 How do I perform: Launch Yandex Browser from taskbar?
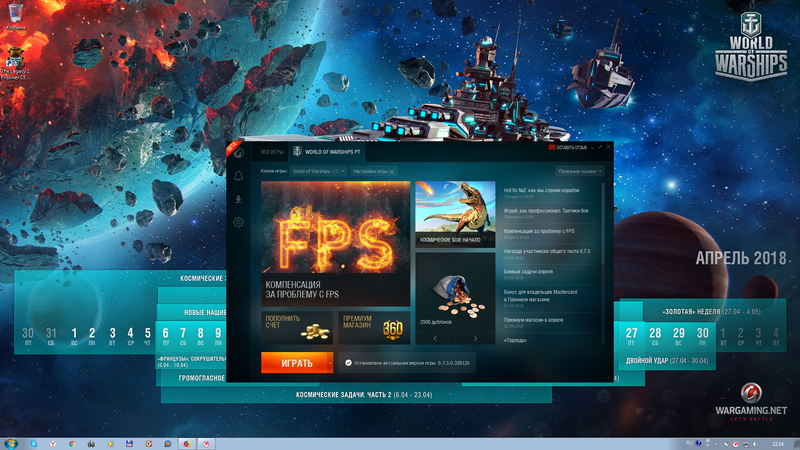[x=53, y=444]
